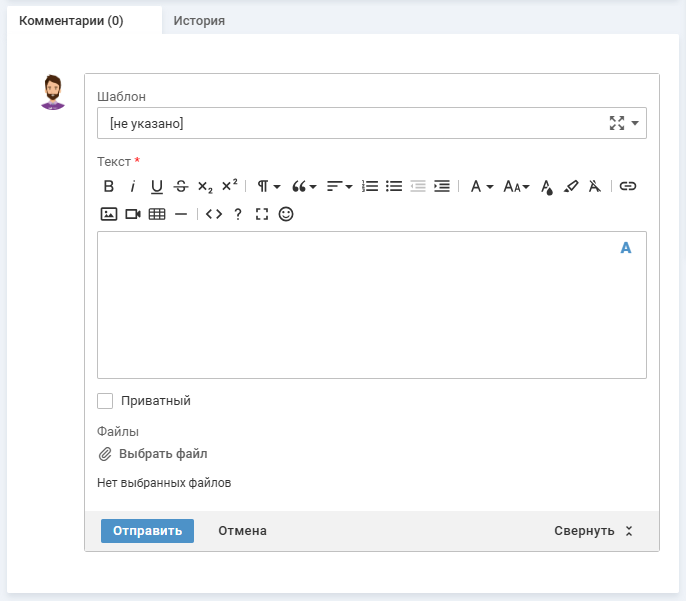Insert a table in the editor
This screenshot has height=601, width=686.
[157, 214]
